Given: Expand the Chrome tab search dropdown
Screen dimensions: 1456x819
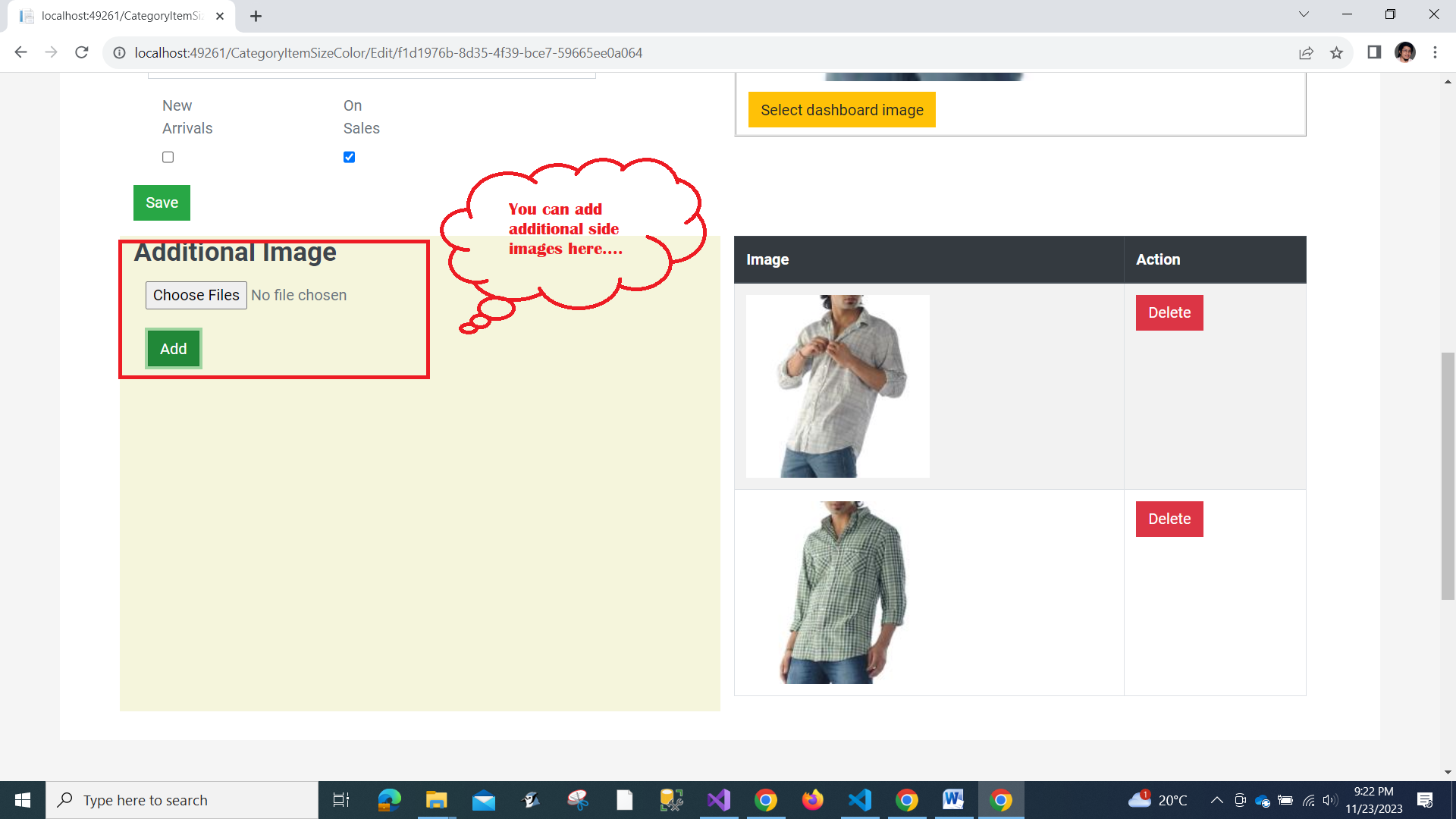Looking at the screenshot, I should pyautogui.click(x=1303, y=14).
